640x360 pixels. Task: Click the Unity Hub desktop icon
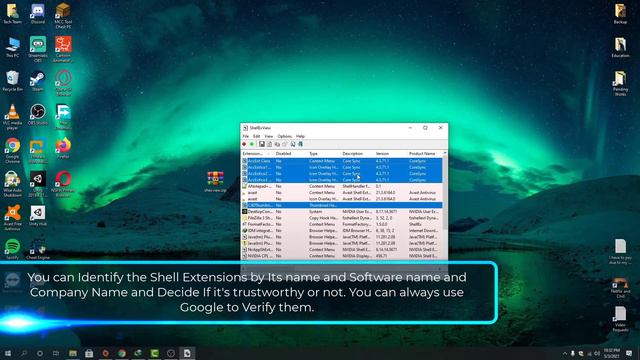tap(38, 216)
